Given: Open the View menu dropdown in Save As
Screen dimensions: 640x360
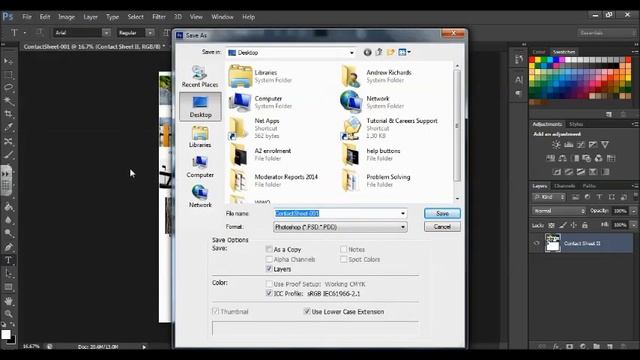Looking at the screenshot, I should tap(404, 52).
